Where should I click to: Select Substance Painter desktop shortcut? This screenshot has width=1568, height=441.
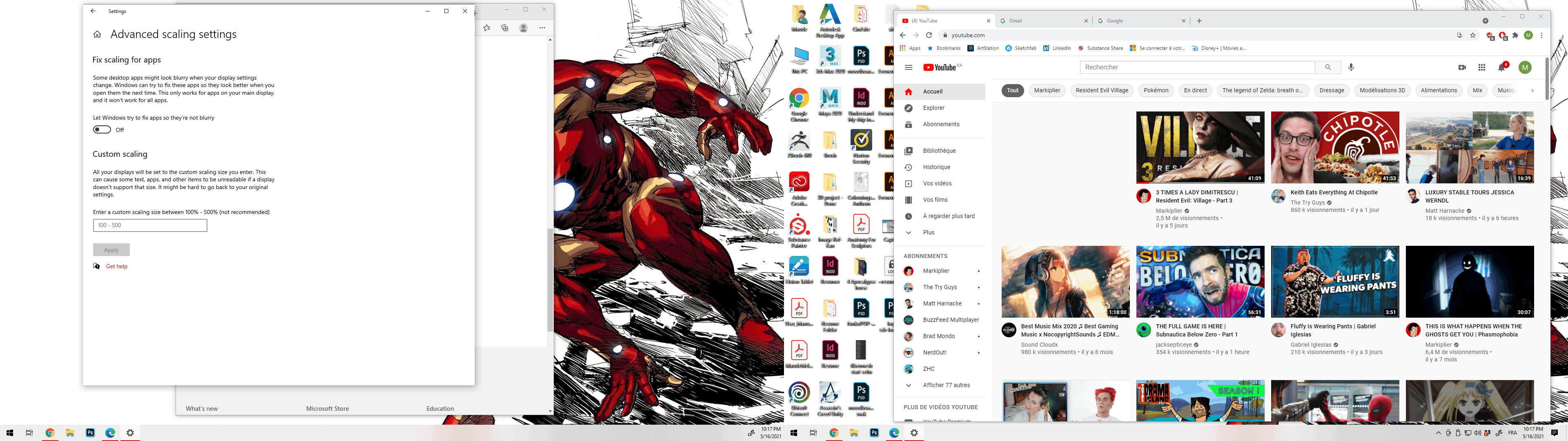(x=799, y=231)
